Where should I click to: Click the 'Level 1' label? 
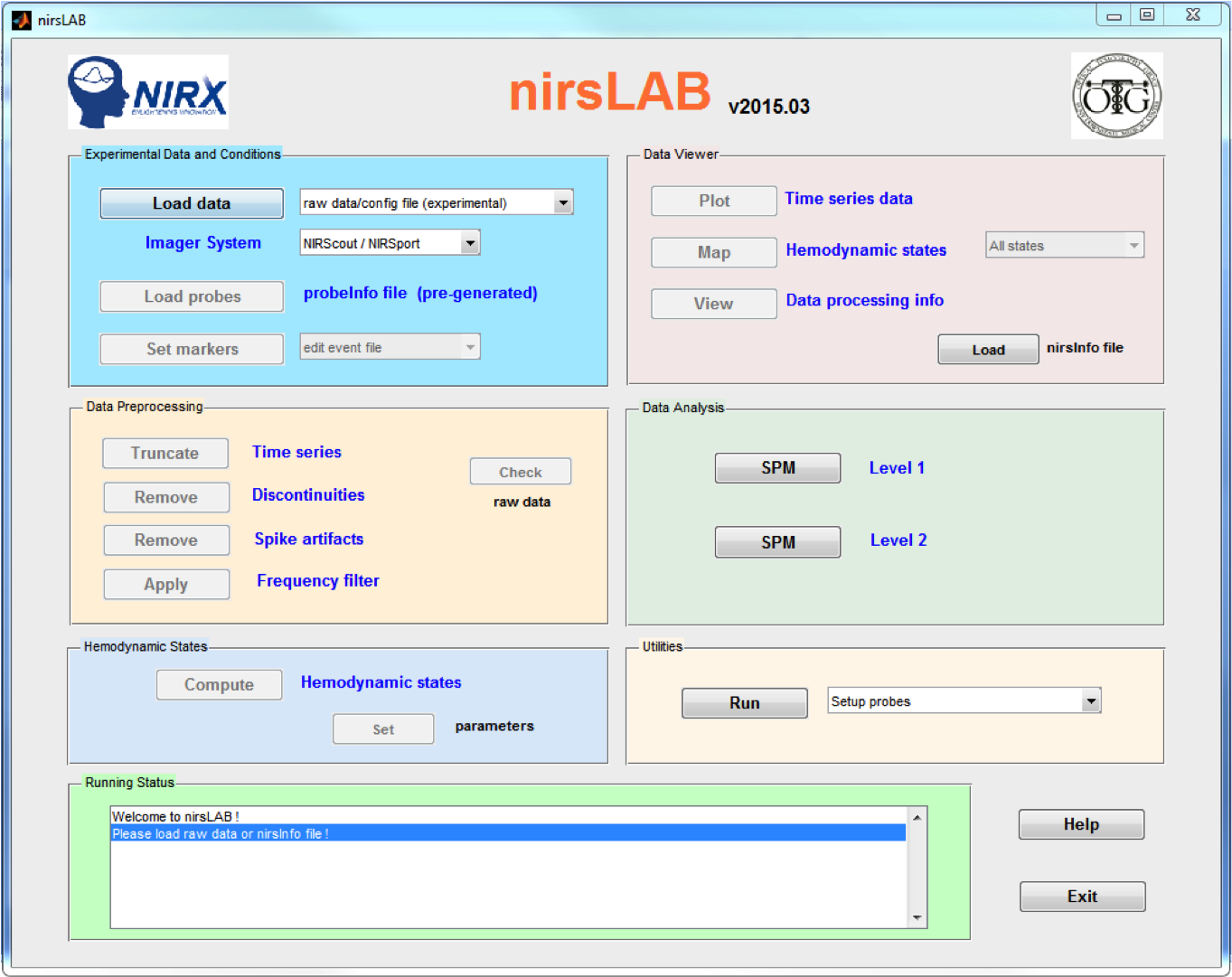tap(897, 468)
